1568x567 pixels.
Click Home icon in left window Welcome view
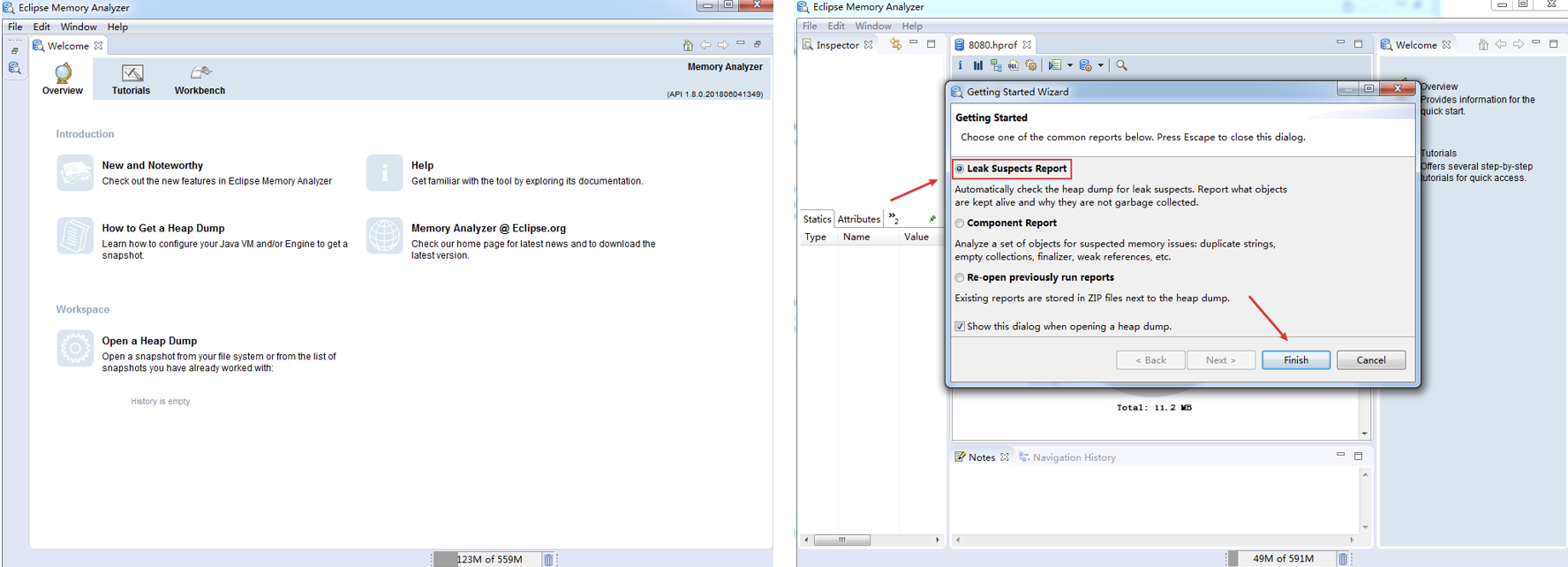(x=688, y=45)
